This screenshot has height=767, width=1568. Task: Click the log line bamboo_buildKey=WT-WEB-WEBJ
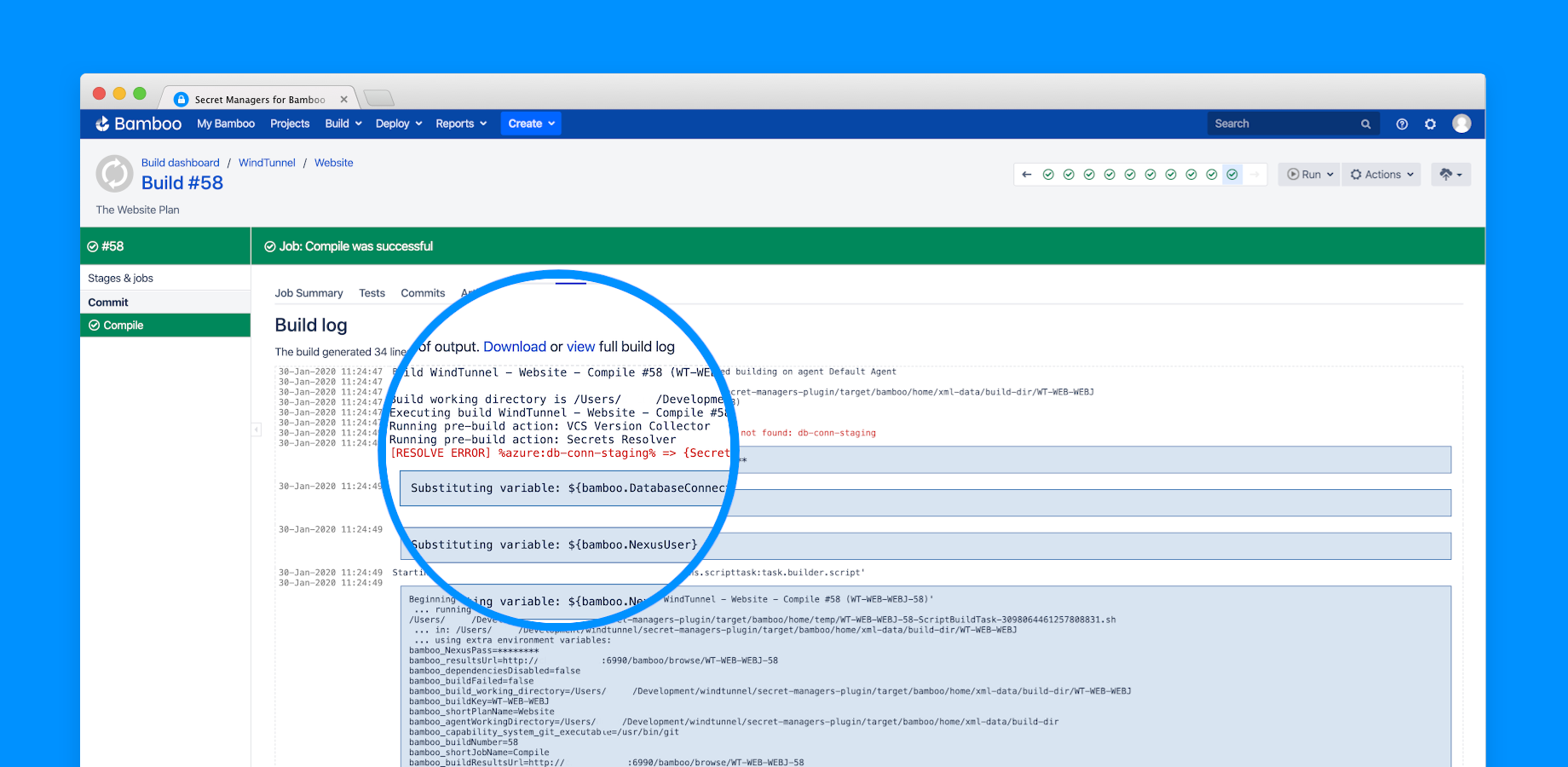pyautogui.click(x=479, y=701)
